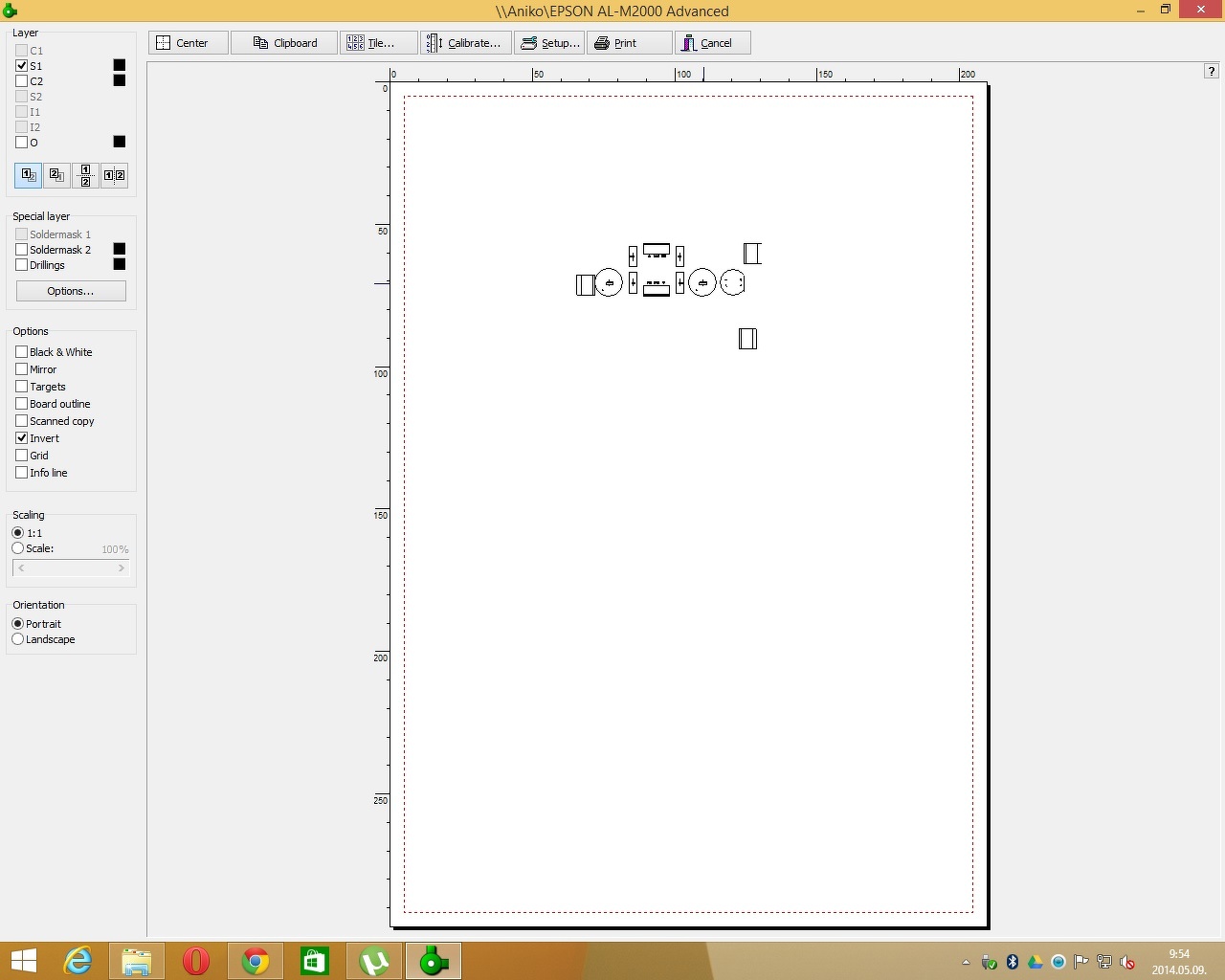
Task: Enable the Soldermask 2 checkbox
Action: click(21, 250)
